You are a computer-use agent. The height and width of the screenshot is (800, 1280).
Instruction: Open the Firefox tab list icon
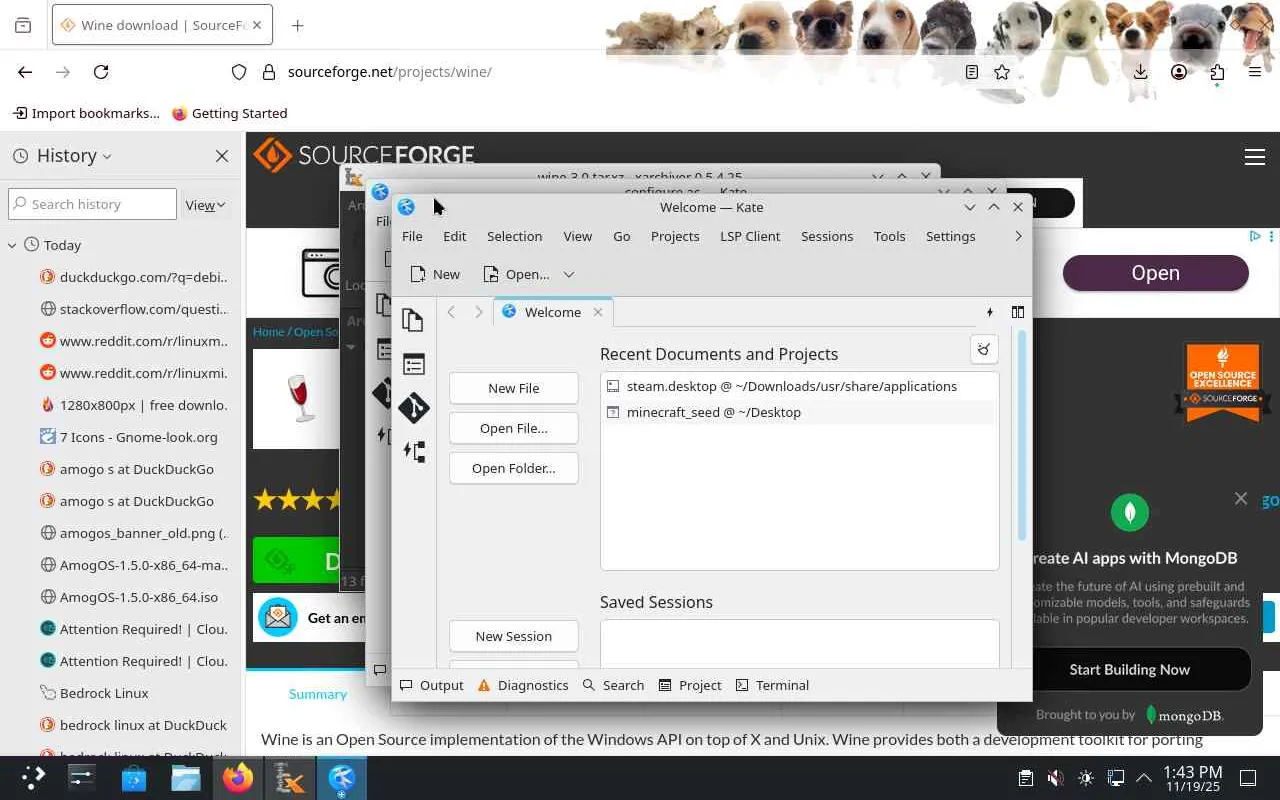click(23, 25)
